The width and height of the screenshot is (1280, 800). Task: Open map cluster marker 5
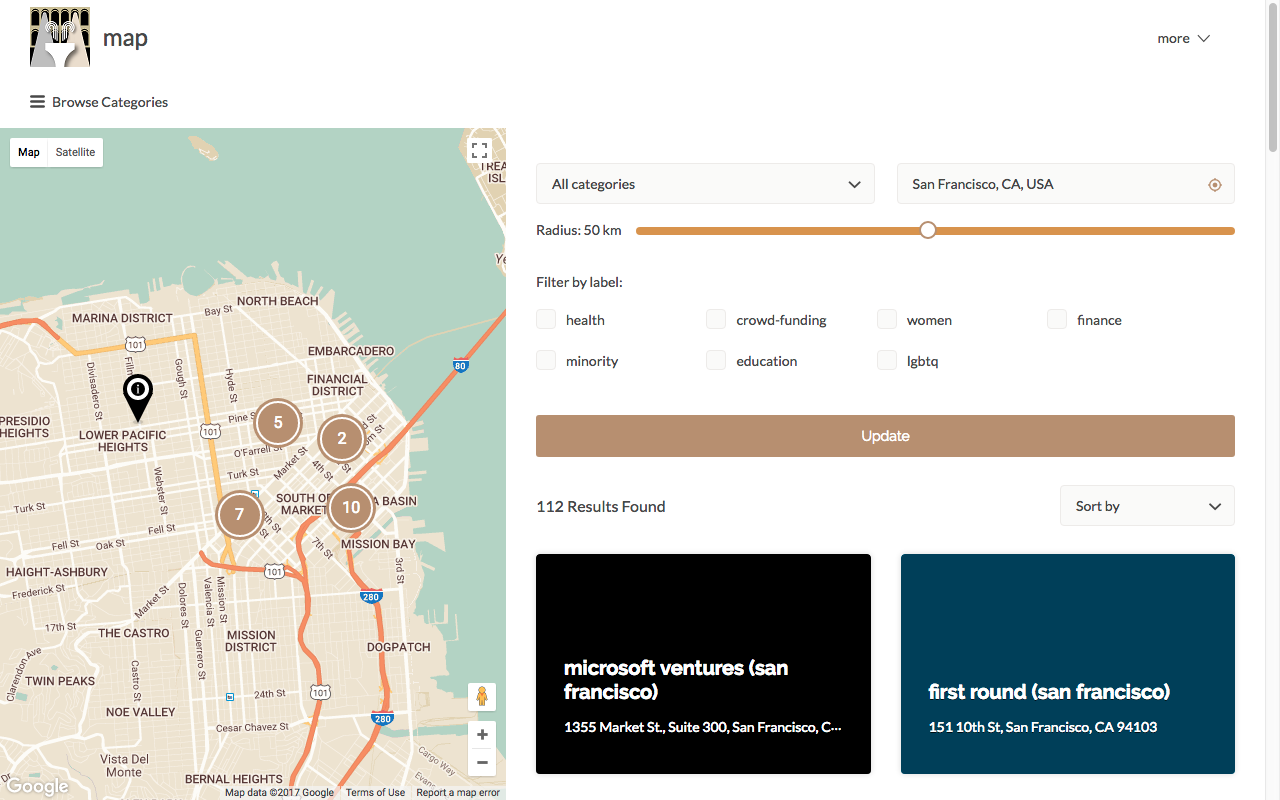click(x=278, y=422)
